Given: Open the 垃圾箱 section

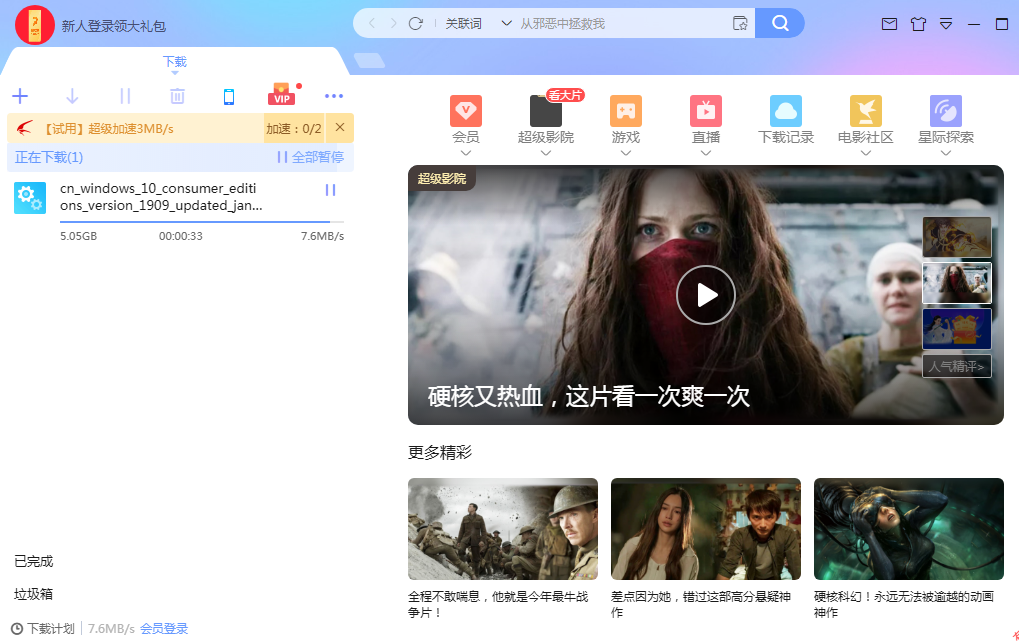Looking at the screenshot, I should click(34, 594).
